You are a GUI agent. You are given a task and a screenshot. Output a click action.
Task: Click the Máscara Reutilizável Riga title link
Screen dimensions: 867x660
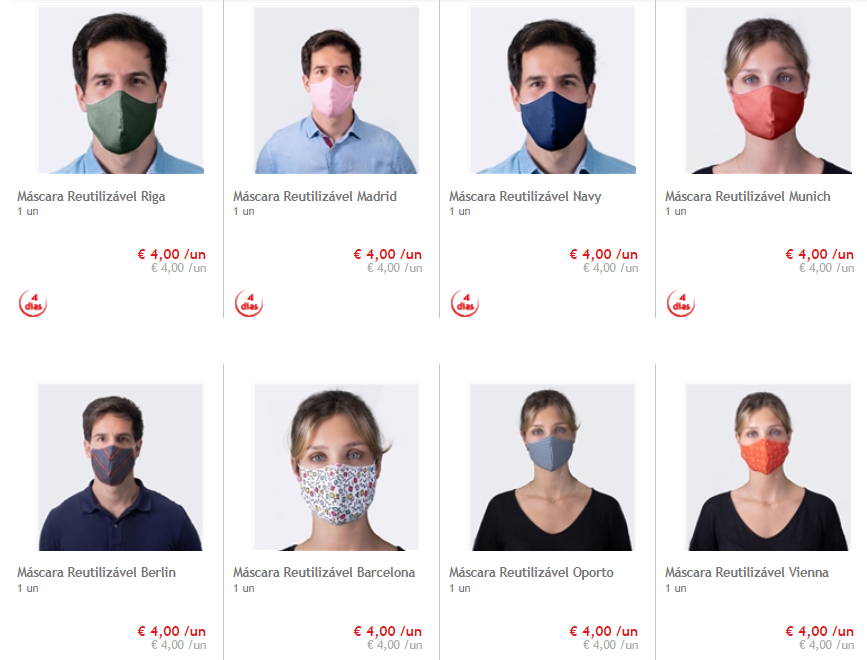pyautogui.click(x=91, y=196)
